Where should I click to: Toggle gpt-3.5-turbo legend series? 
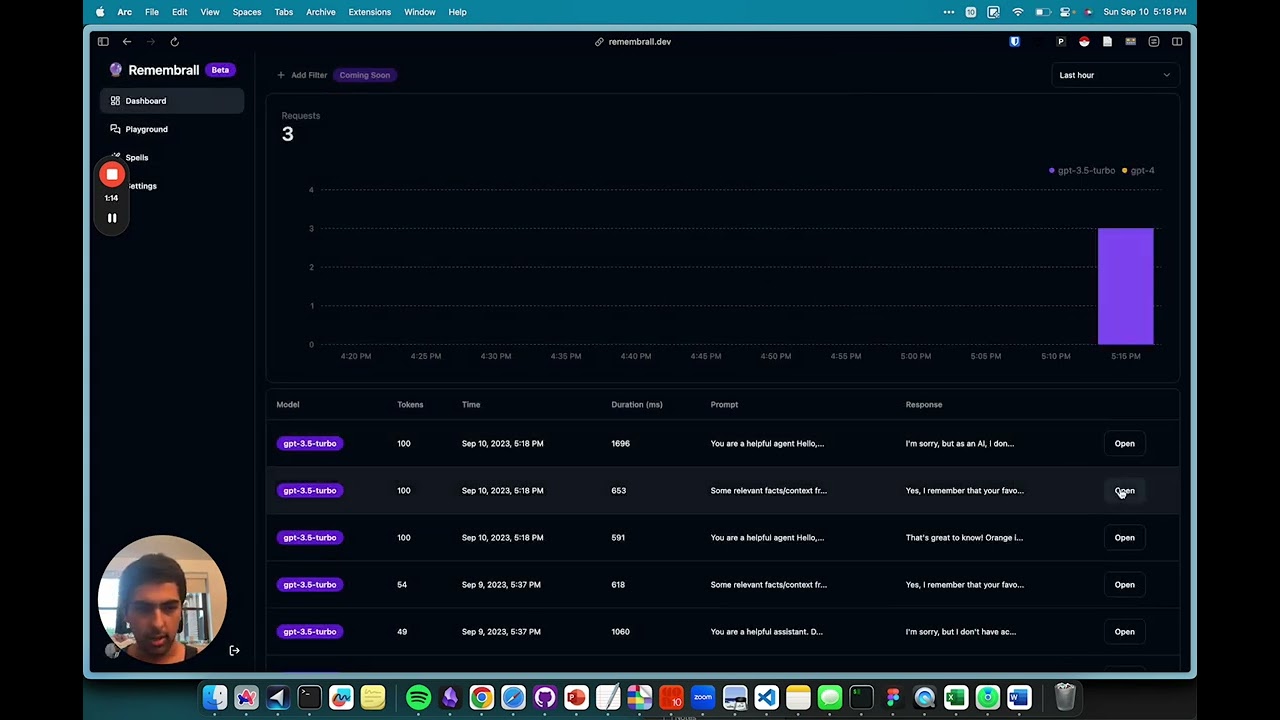coord(1082,171)
